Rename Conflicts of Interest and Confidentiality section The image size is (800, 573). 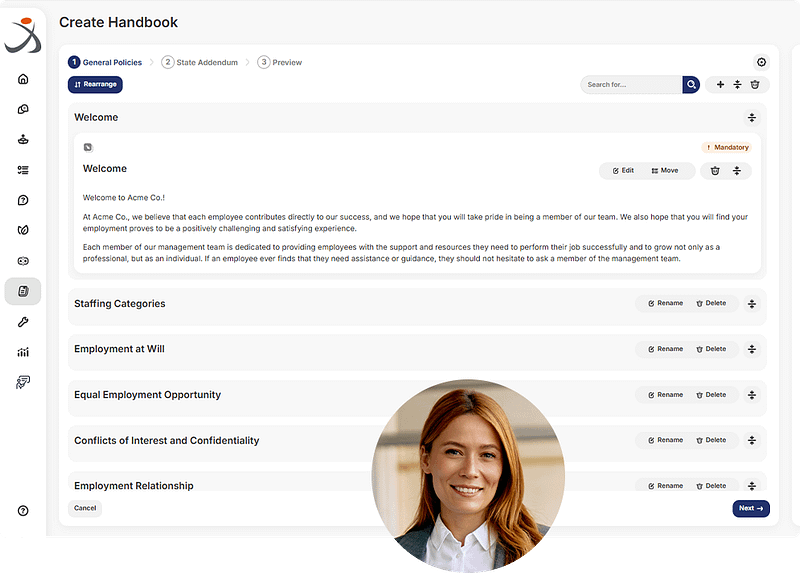click(x=665, y=440)
